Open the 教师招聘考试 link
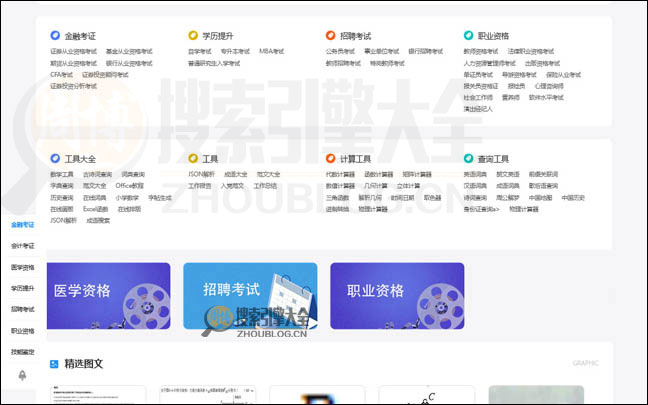The height and width of the screenshot is (405, 648). [x=343, y=63]
